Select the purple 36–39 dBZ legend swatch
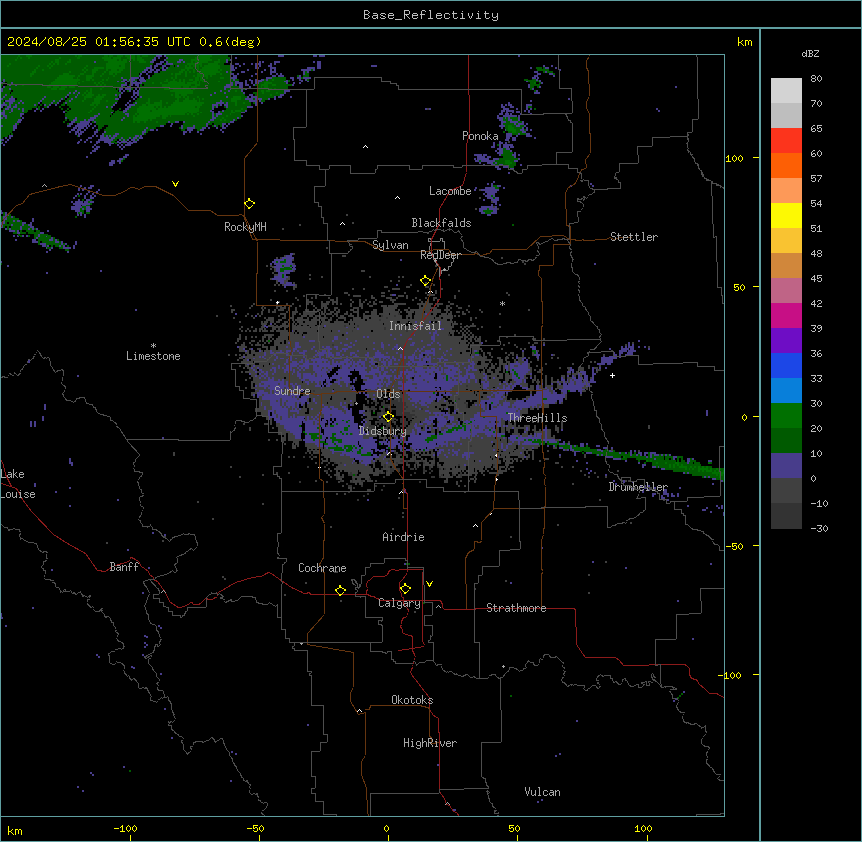 [x=786, y=341]
